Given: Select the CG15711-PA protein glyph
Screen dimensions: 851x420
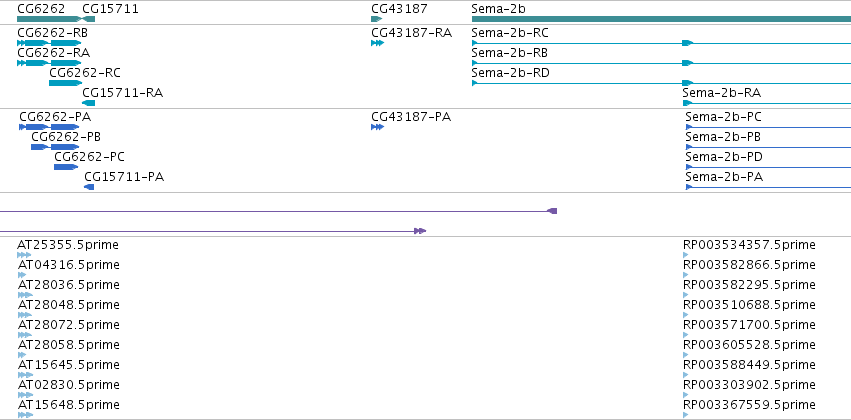Looking at the screenshot, I should click(89, 187).
